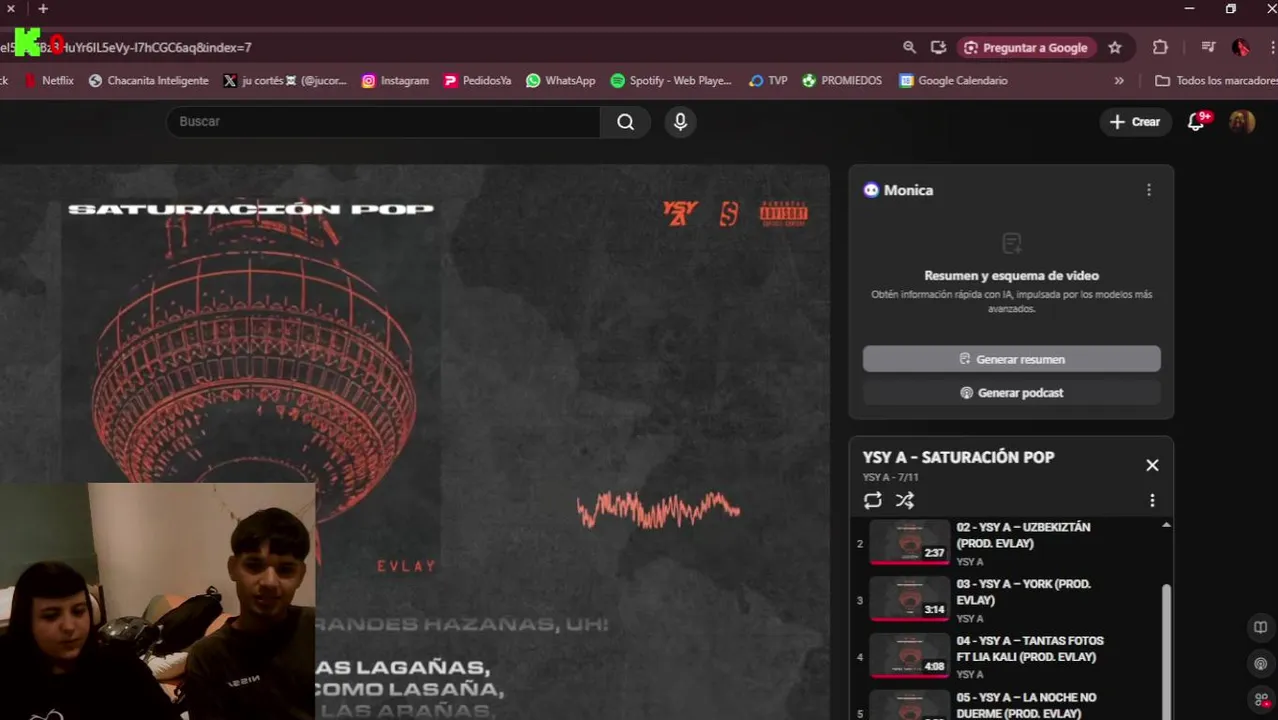This screenshot has height=720, width=1278.
Task: Open the browser extensions puzzle icon
Action: (x=1160, y=47)
